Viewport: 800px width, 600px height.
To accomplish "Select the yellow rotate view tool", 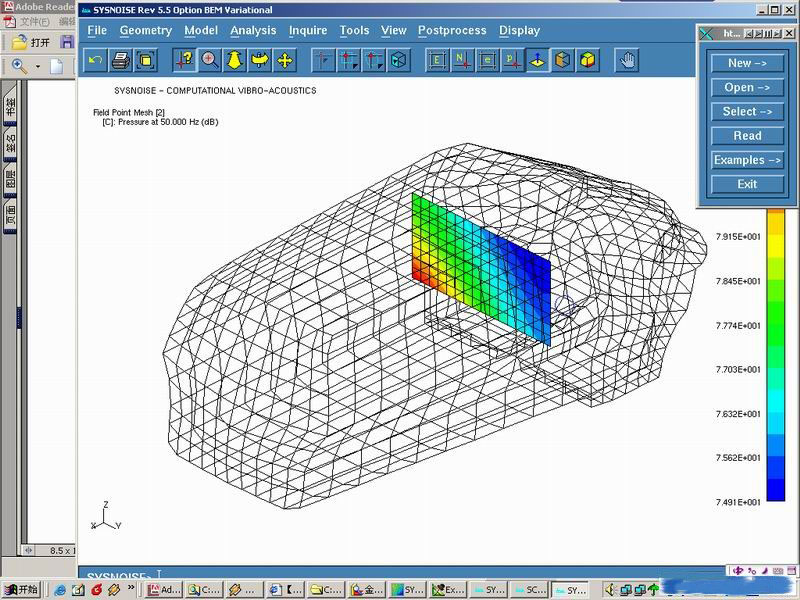I will click(260, 60).
